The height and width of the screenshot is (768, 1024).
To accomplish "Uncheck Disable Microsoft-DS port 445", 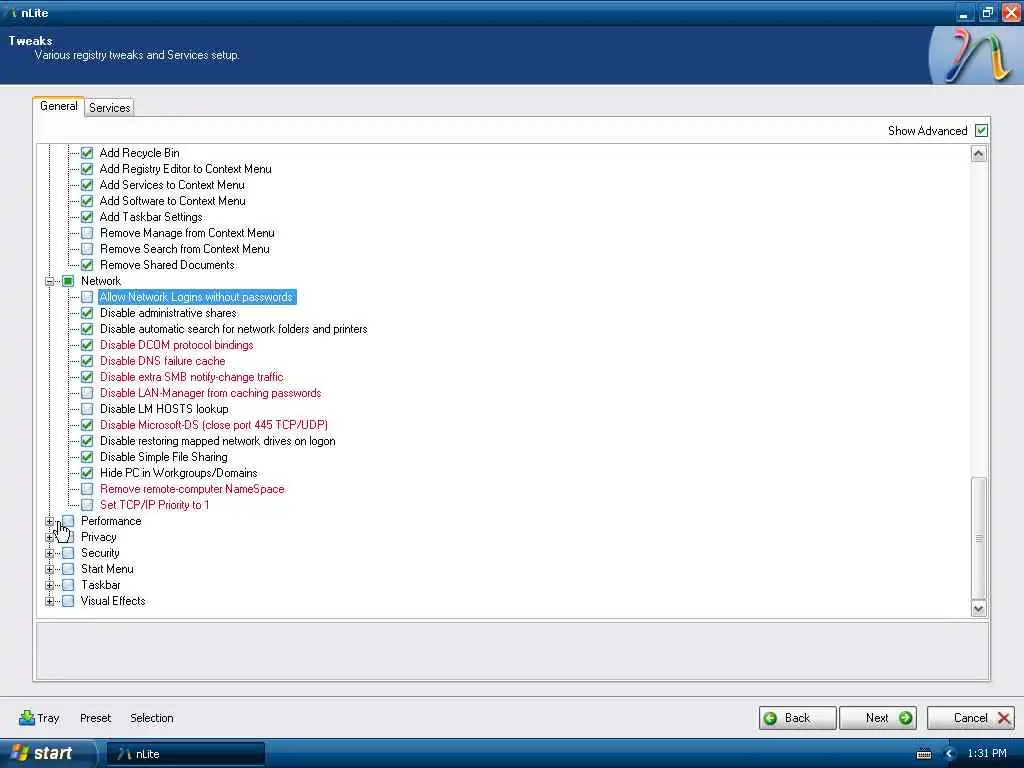I will pyautogui.click(x=87, y=425).
